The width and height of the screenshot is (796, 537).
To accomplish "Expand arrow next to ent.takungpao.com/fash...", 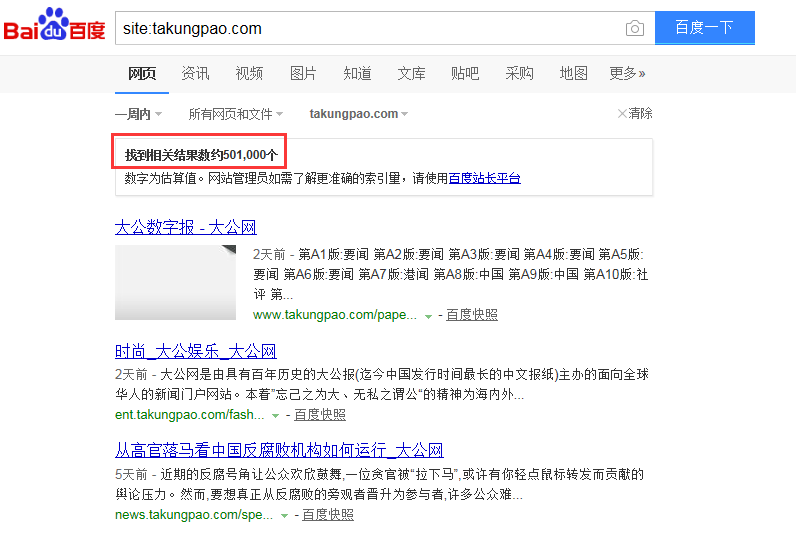I will coord(276,416).
